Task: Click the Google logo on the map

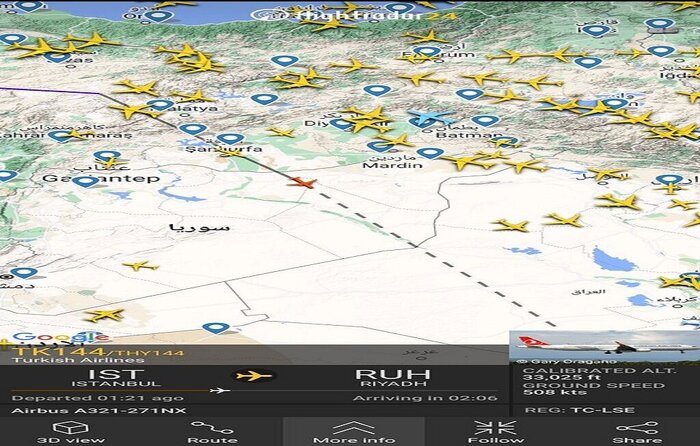Action: [x=45, y=337]
